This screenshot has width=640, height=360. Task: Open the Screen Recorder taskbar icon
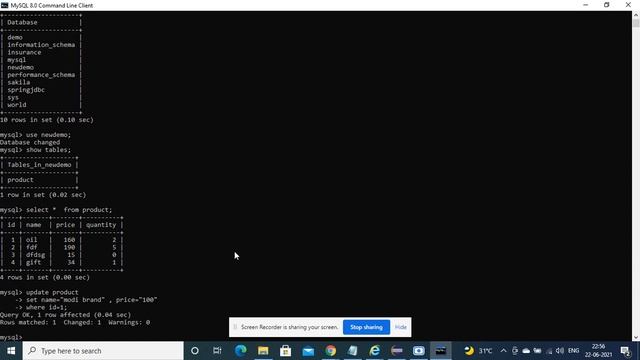(419, 351)
